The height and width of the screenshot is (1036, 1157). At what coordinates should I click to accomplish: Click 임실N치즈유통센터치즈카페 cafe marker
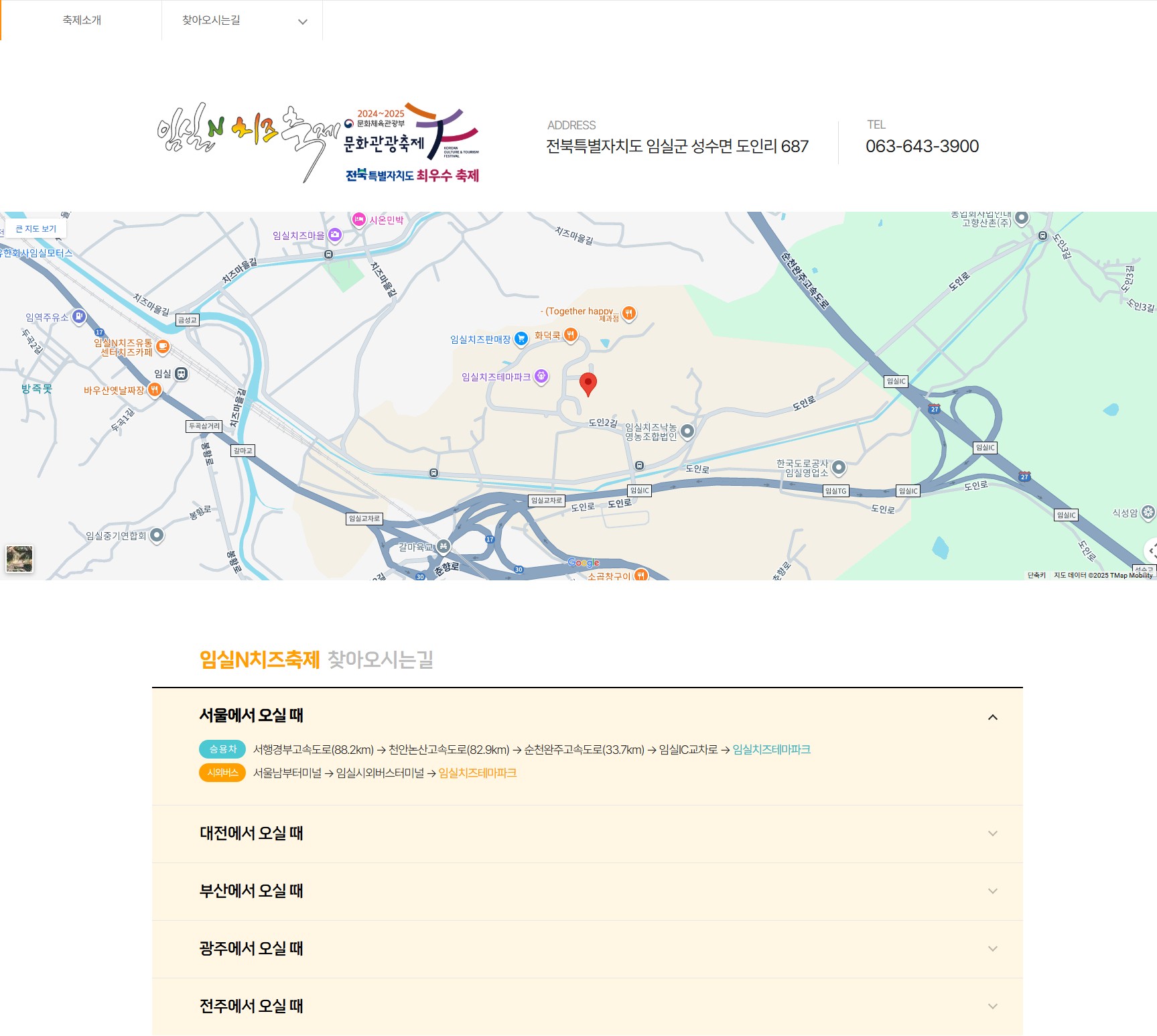click(x=162, y=346)
